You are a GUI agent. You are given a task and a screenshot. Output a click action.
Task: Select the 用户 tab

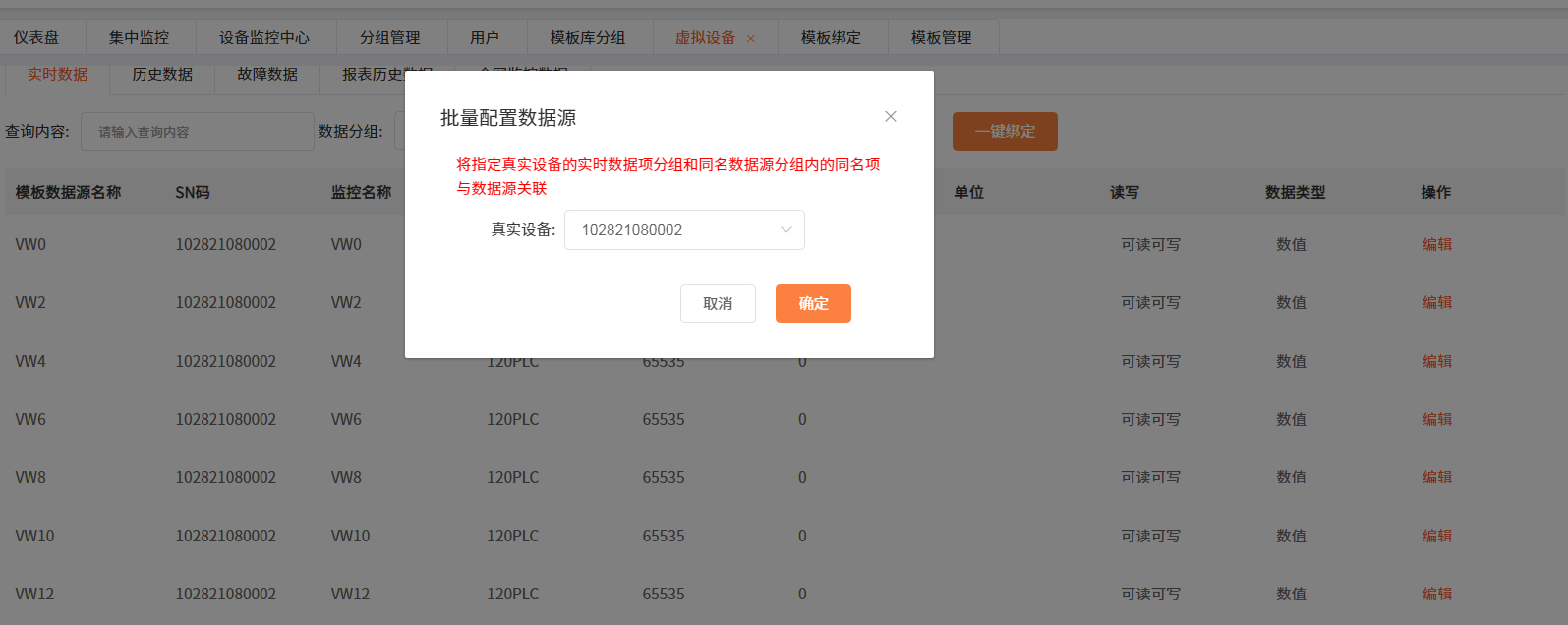click(485, 37)
